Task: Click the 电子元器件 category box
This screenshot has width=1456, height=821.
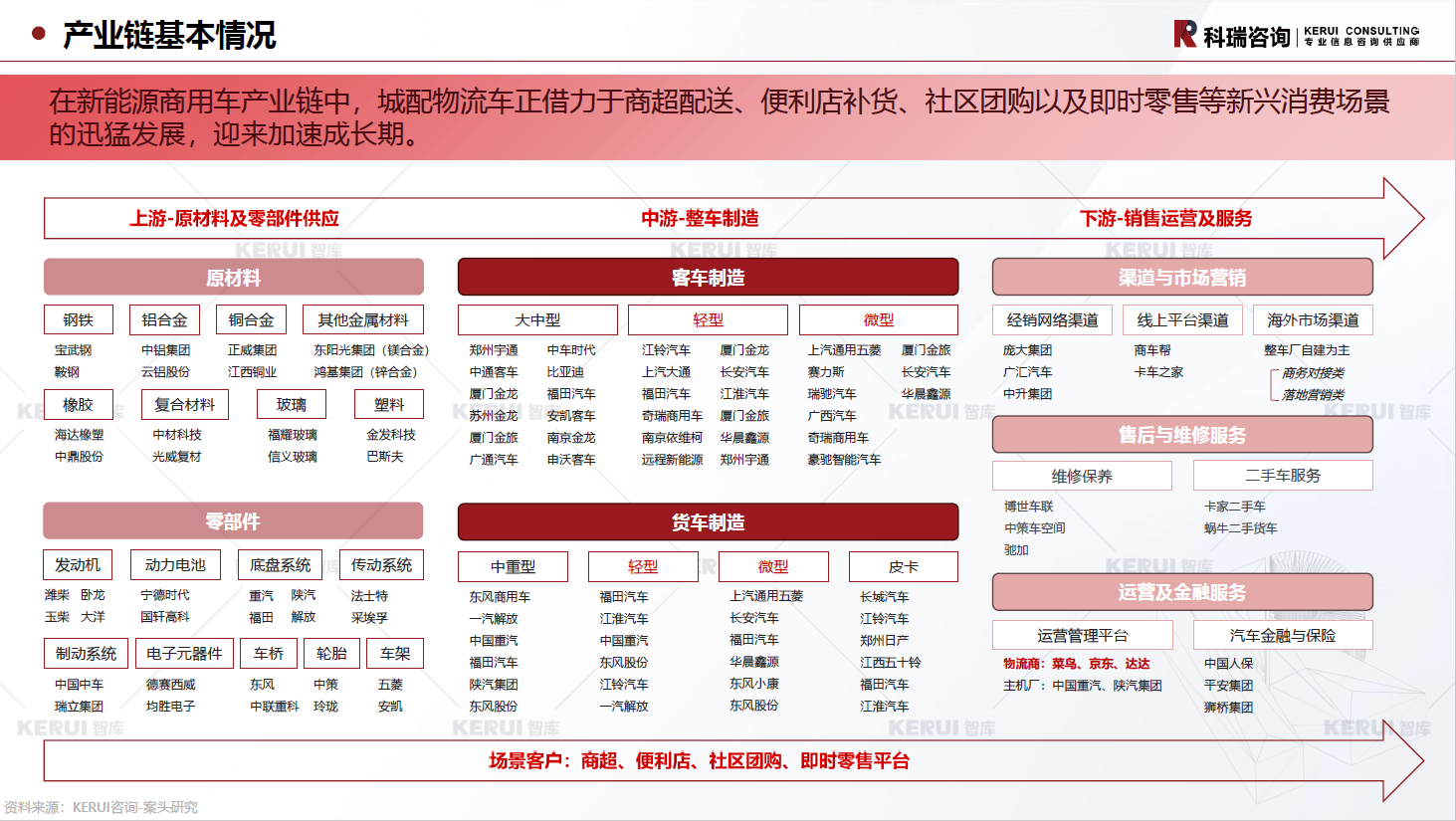Action: click(x=184, y=653)
